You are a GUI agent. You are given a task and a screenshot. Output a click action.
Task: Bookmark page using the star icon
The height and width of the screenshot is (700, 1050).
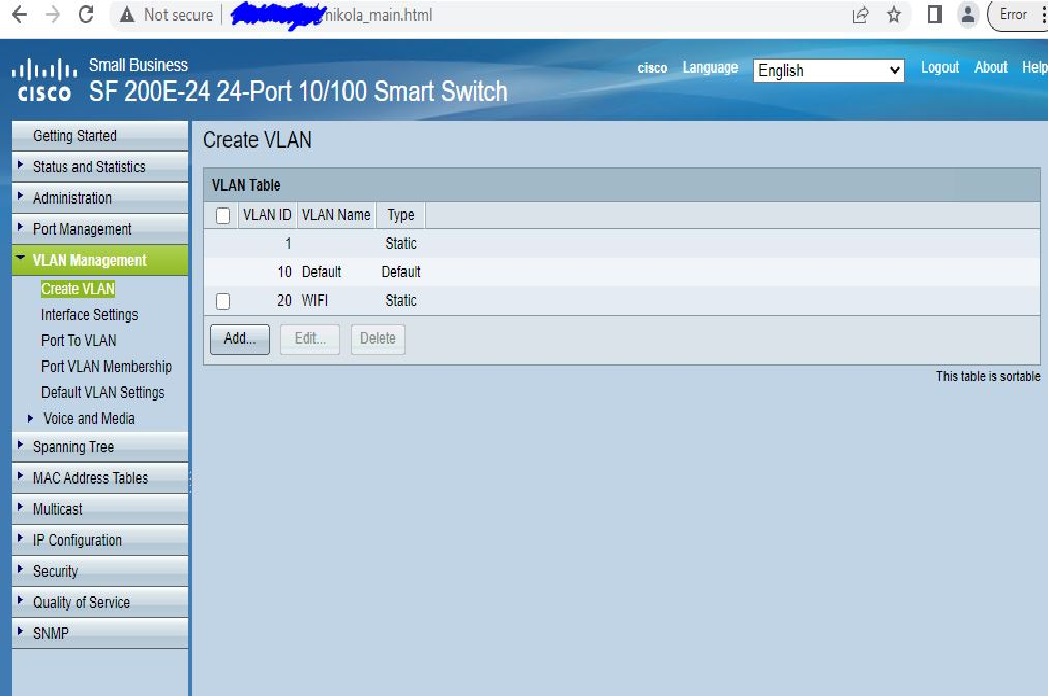894,15
